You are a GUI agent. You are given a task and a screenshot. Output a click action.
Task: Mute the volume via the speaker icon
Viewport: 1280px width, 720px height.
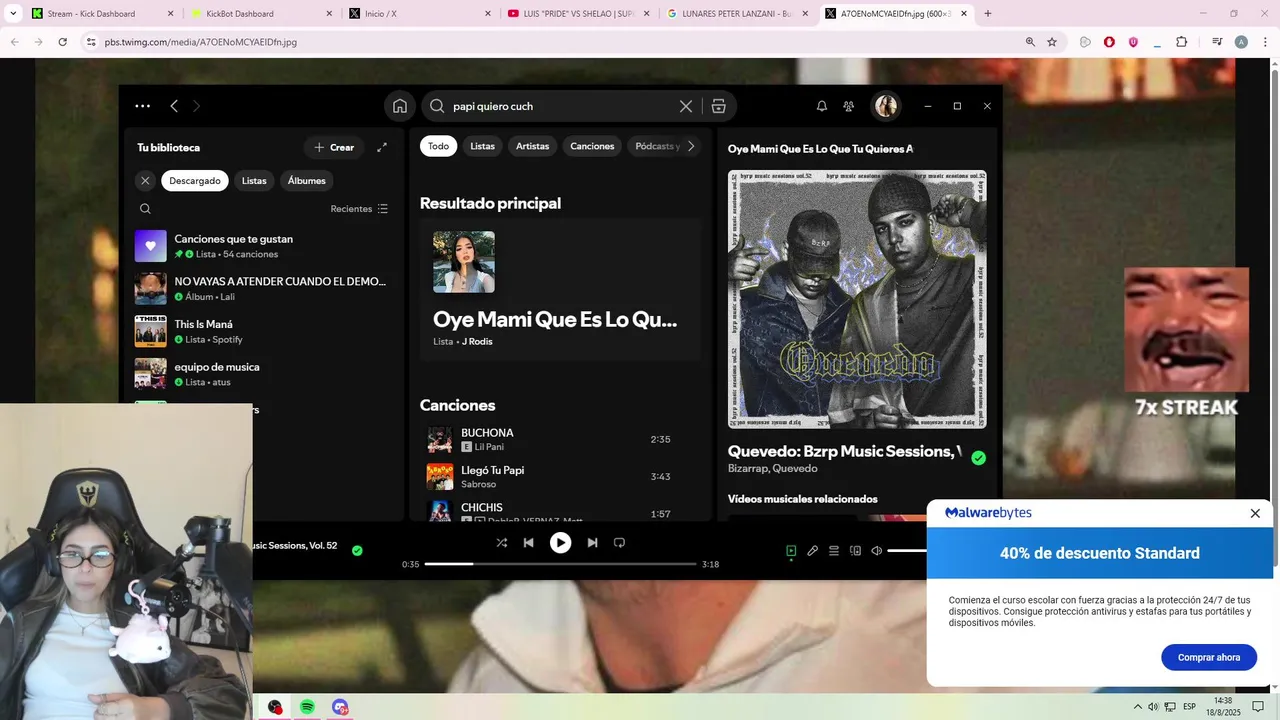click(x=876, y=551)
